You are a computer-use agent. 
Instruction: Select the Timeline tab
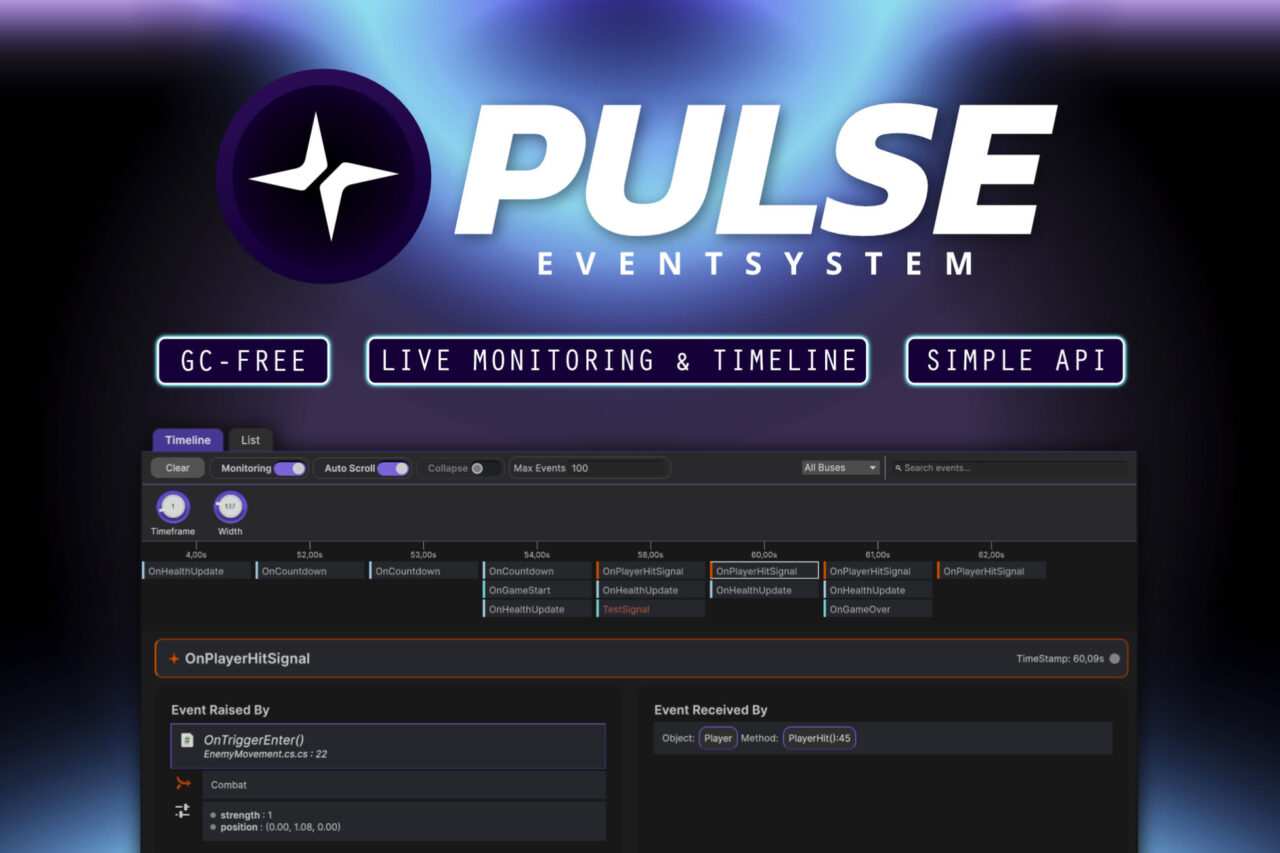[x=187, y=440]
